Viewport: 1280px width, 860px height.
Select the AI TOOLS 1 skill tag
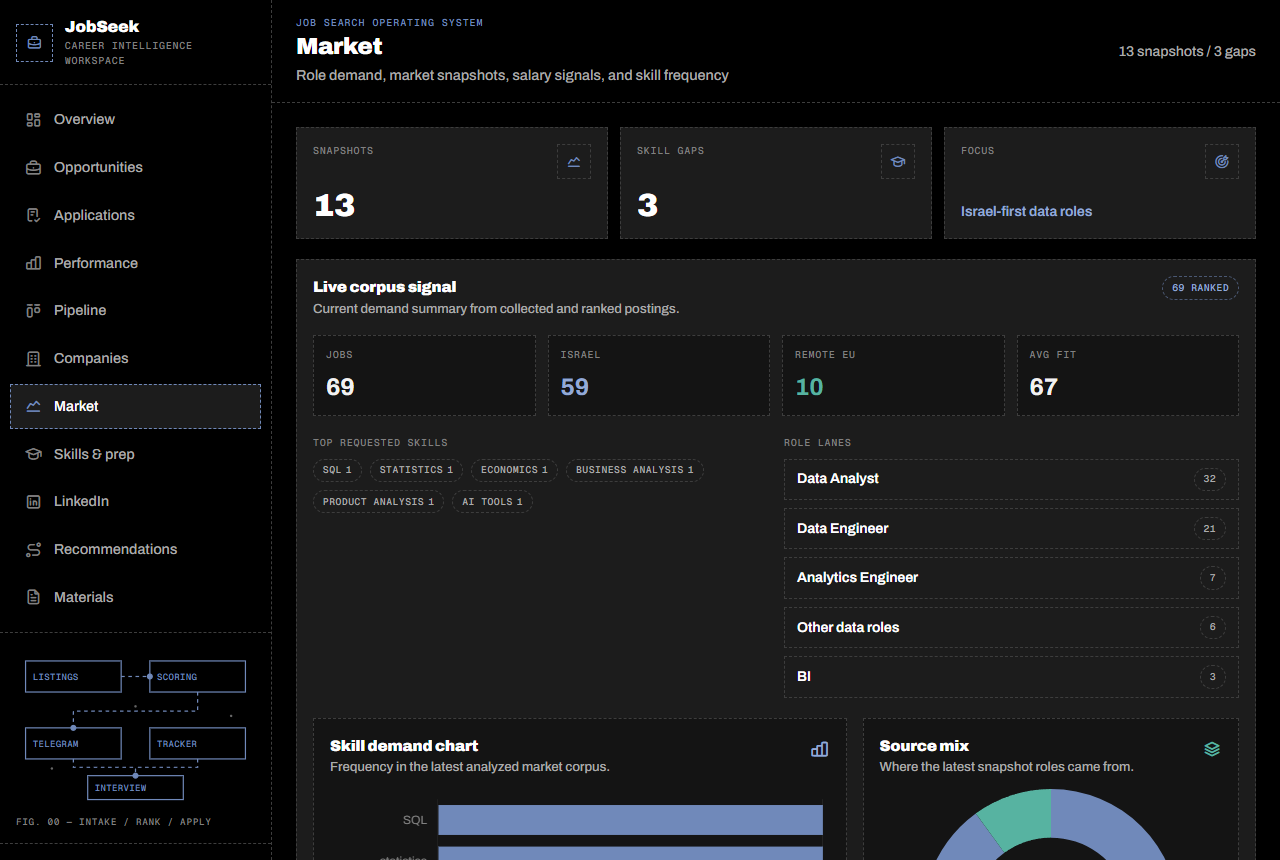[492, 502]
